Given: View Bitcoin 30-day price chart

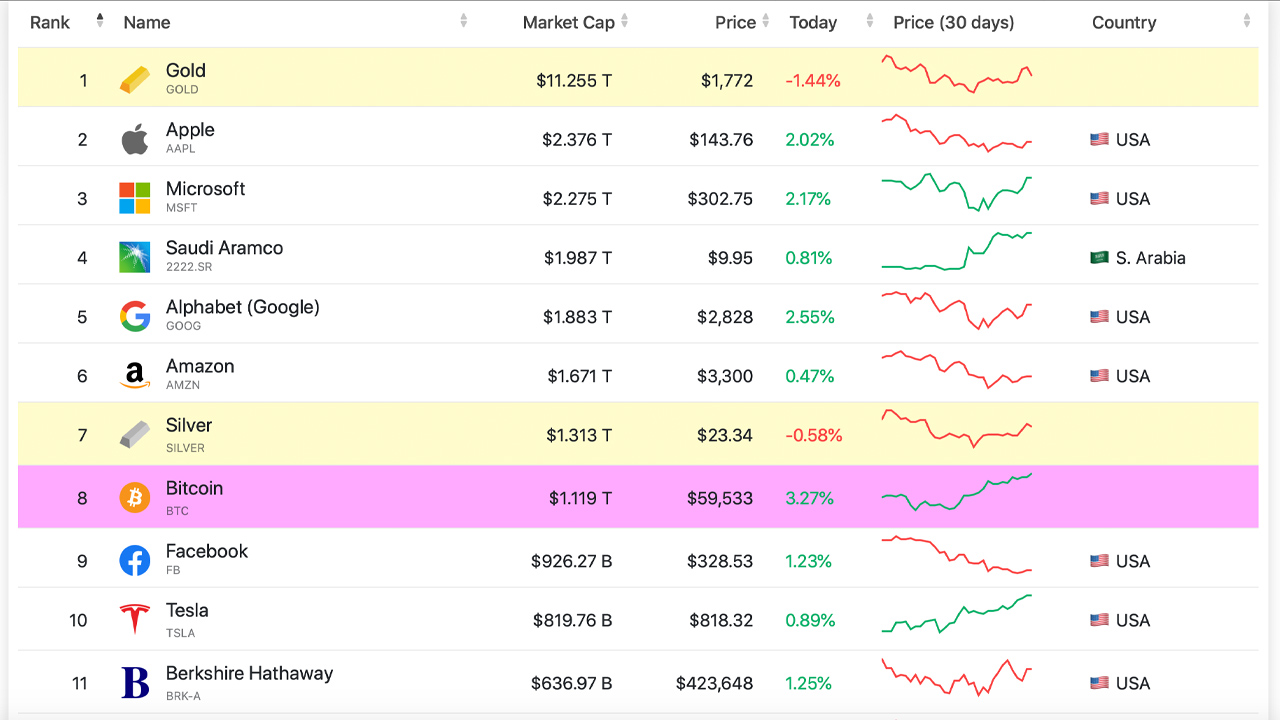Looking at the screenshot, I should pos(957,492).
